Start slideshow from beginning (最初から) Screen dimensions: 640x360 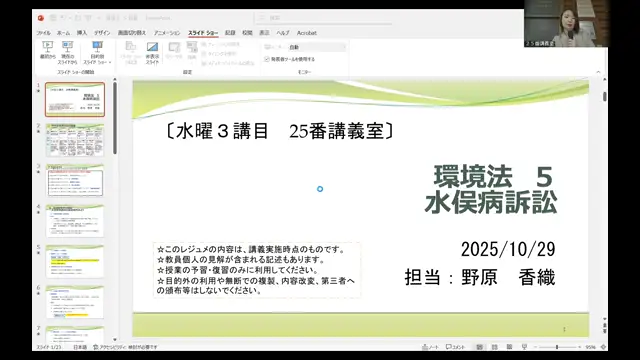pyautogui.click(x=47, y=50)
